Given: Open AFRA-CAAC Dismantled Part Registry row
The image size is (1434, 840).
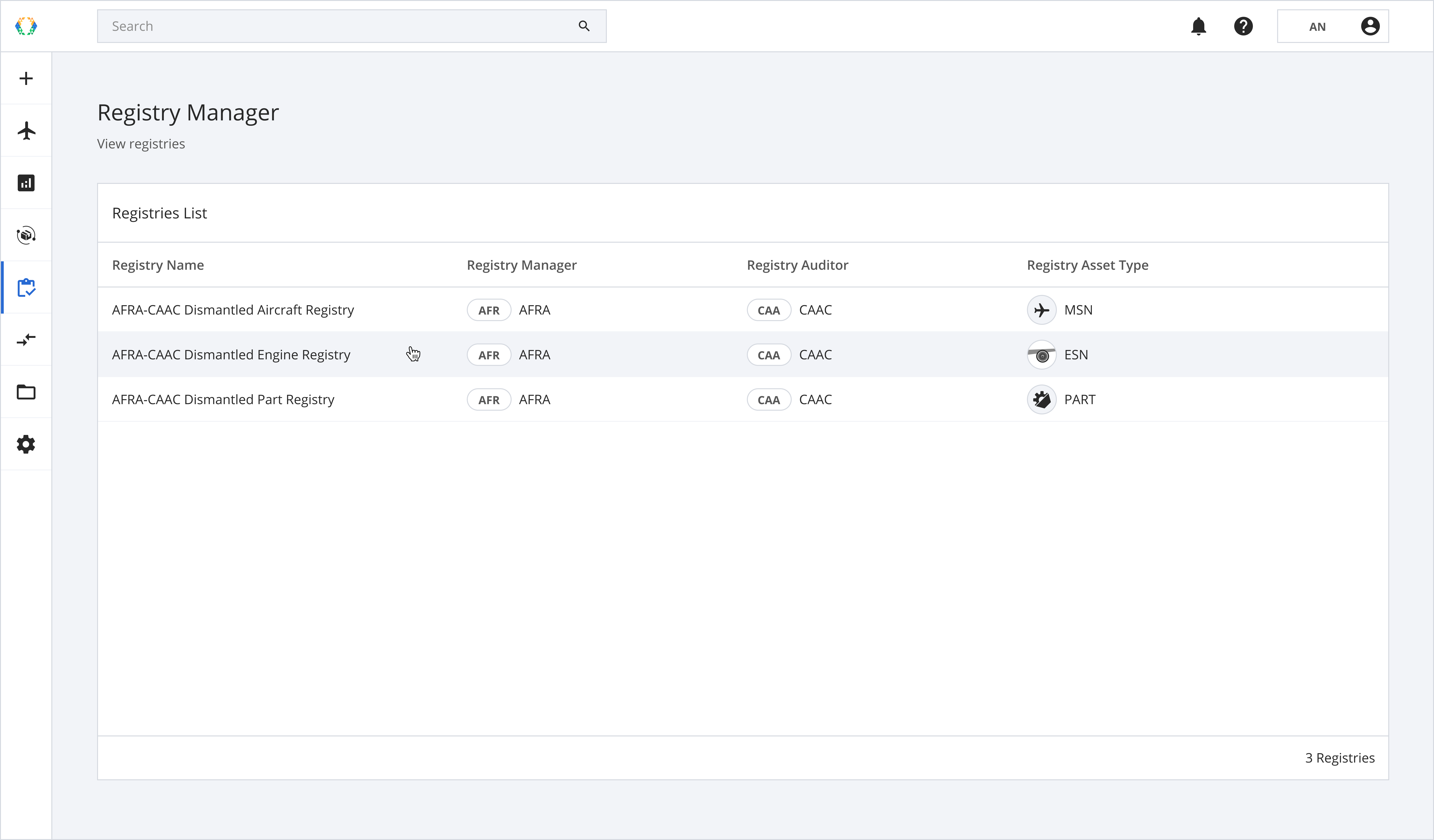Looking at the screenshot, I should point(223,400).
